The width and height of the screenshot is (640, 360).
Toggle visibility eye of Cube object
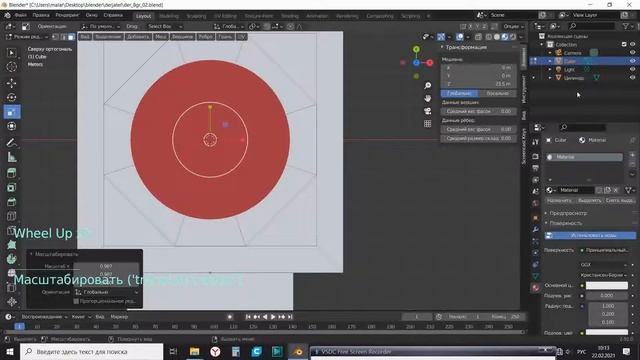click(632, 61)
